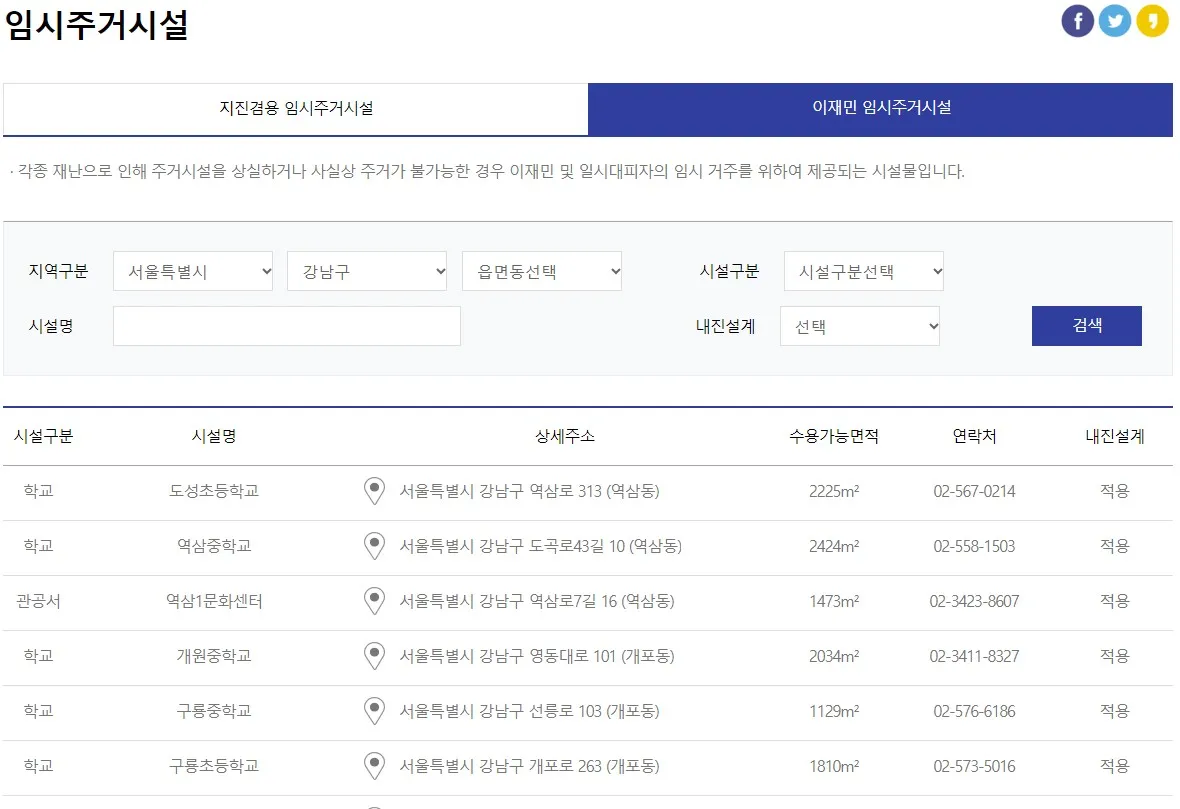
Task: Click the location icon next to 구룡중학교
Action: pyautogui.click(x=374, y=711)
